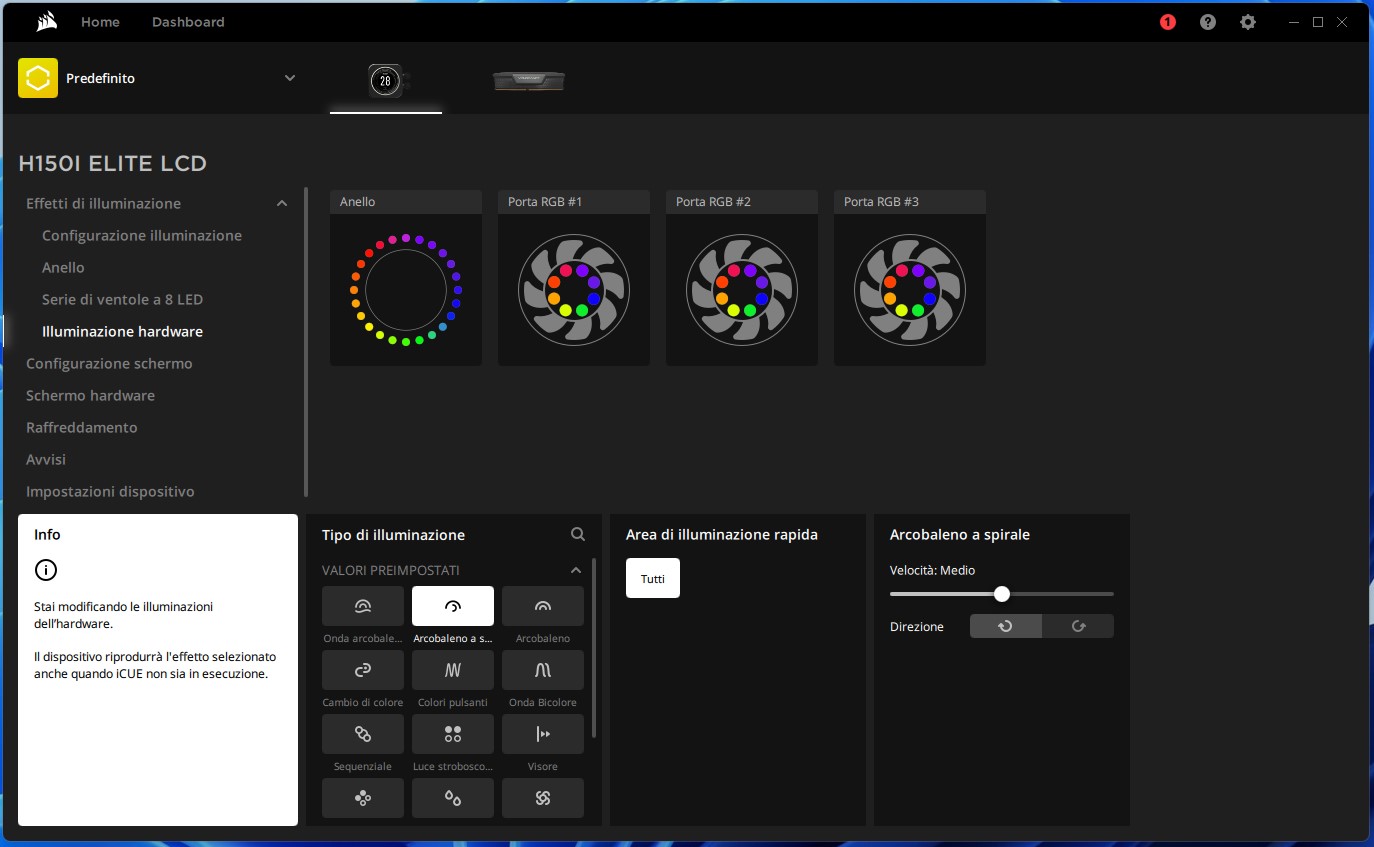The image size is (1374, 847).
Task: Open the Avvisi section
Action: 46,459
